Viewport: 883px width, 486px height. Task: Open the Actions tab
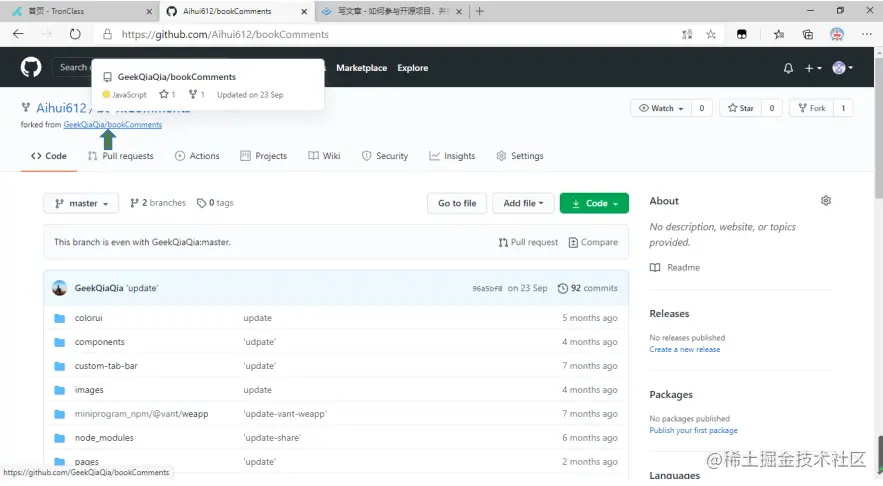pos(197,156)
